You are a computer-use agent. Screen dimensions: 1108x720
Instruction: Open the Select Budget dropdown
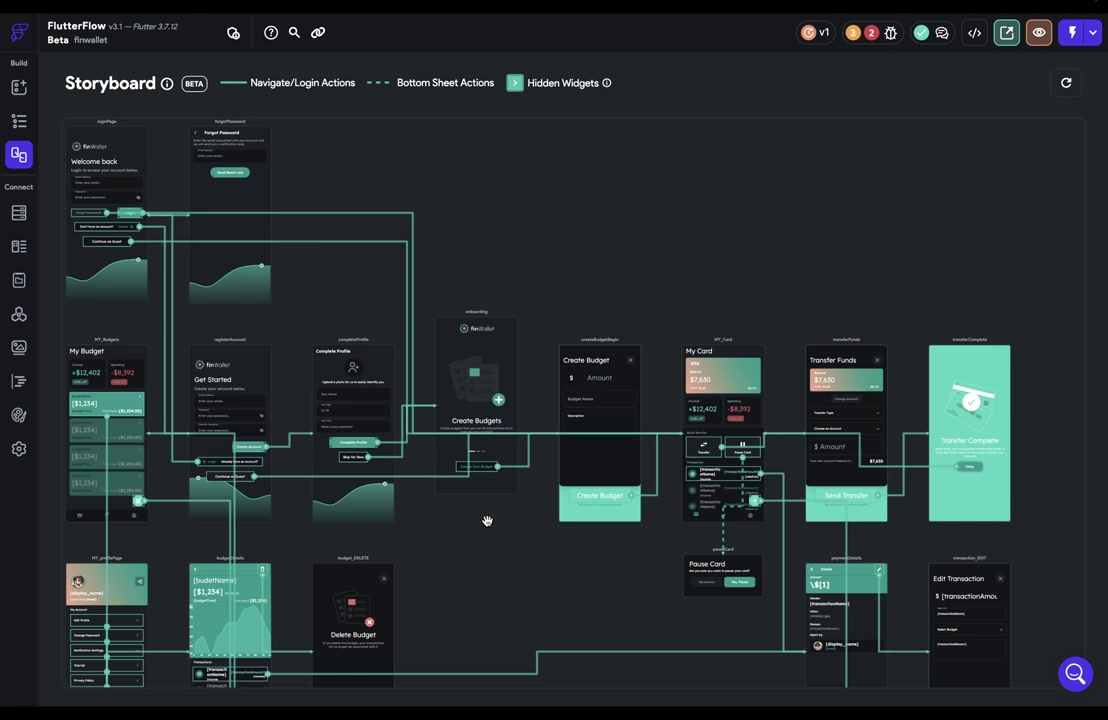tap(970, 629)
